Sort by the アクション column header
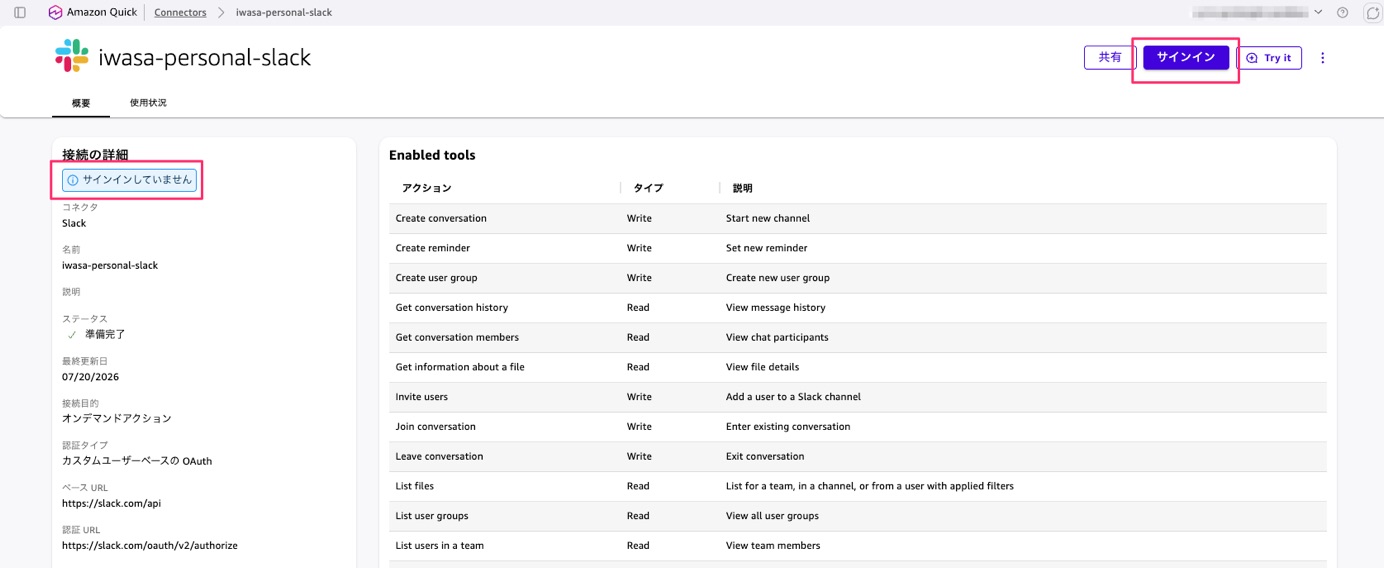Viewport: 1384px width, 568px height. (427, 188)
